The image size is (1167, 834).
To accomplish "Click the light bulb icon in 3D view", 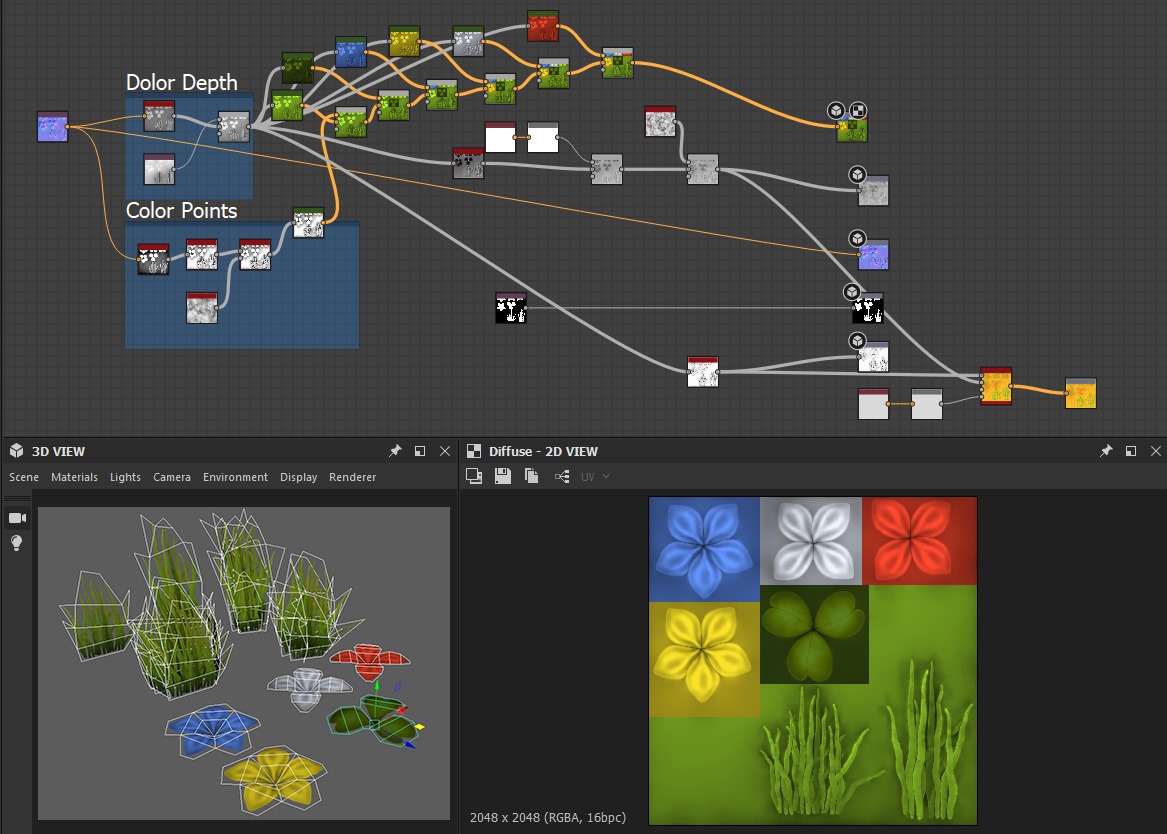I will click(17, 543).
